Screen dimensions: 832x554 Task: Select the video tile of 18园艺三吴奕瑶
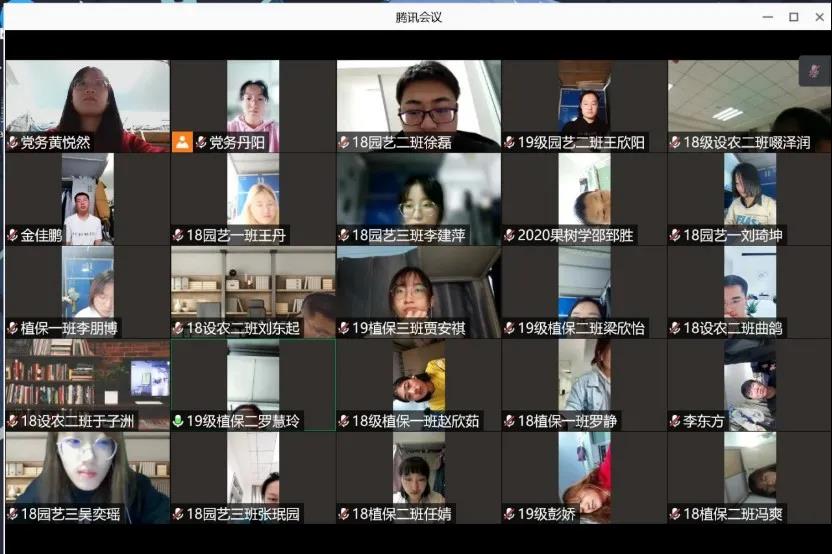pos(87,470)
